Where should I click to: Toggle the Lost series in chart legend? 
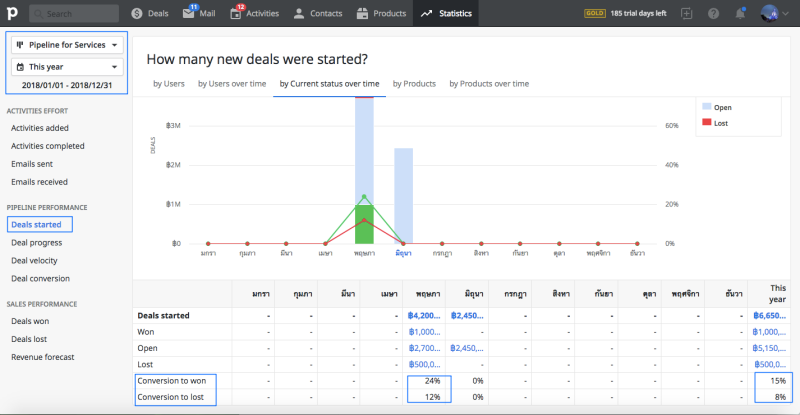tap(715, 123)
